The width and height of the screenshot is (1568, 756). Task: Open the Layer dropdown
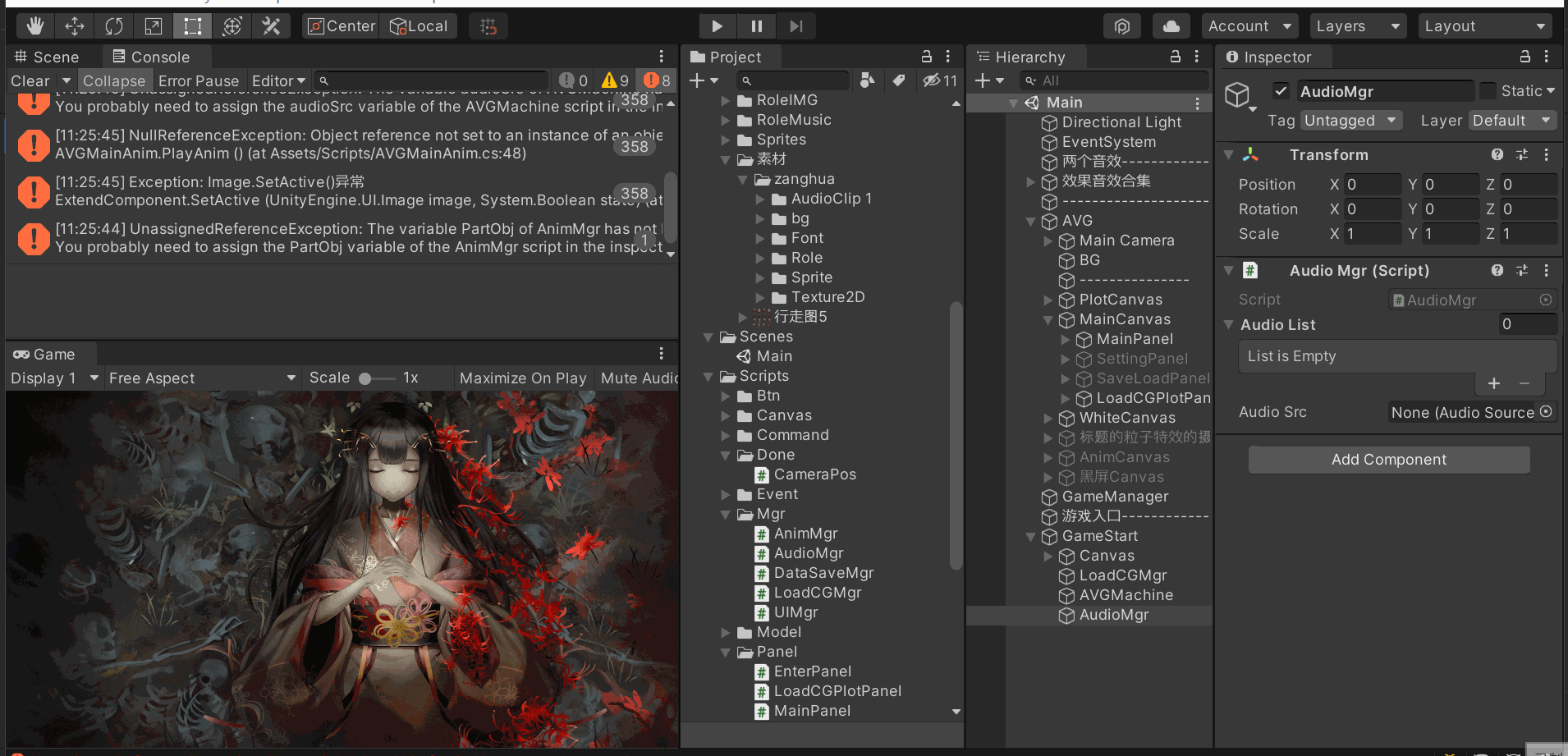[x=1512, y=121]
